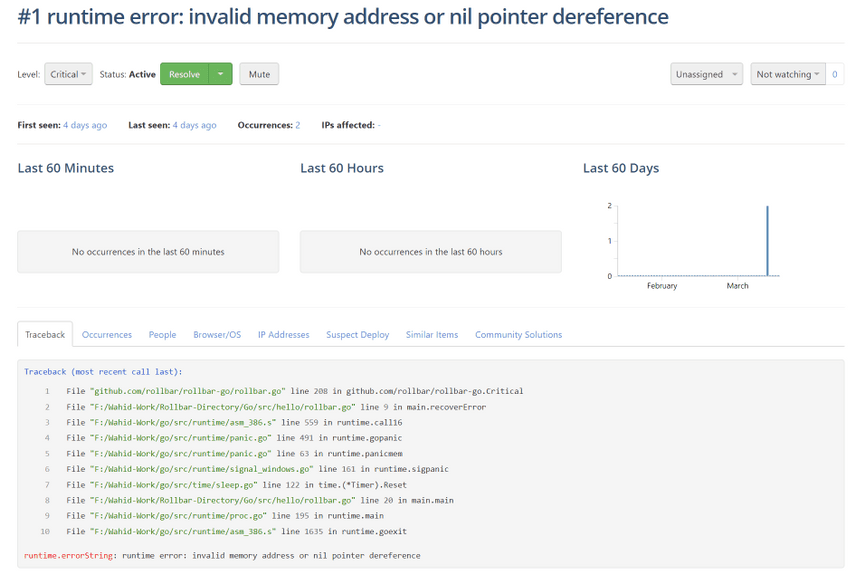Open the Suspect Deploy tab

coord(357,335)
